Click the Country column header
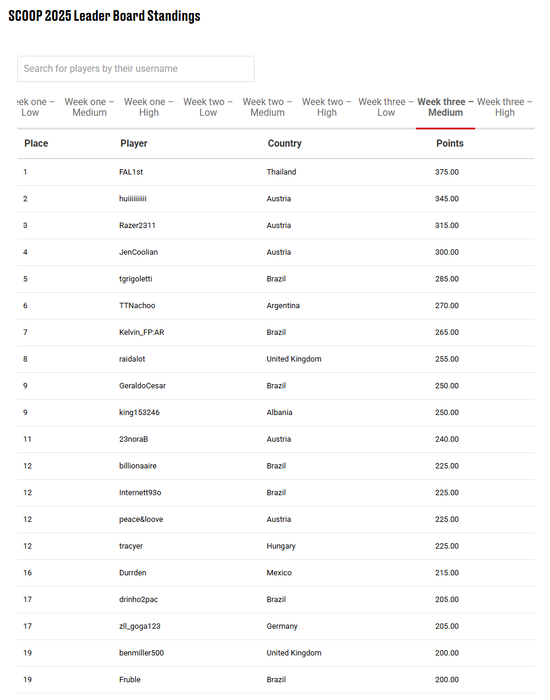 coord(284,143)
